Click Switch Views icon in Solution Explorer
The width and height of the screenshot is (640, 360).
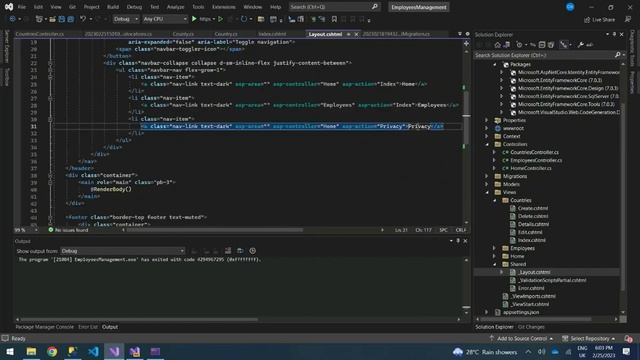point(507,45)
